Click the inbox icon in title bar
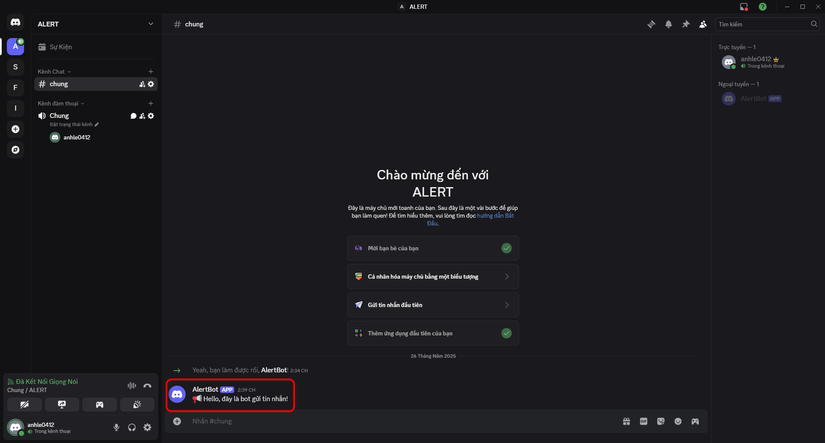Viewport: 825px width, 443px height. 743,7
